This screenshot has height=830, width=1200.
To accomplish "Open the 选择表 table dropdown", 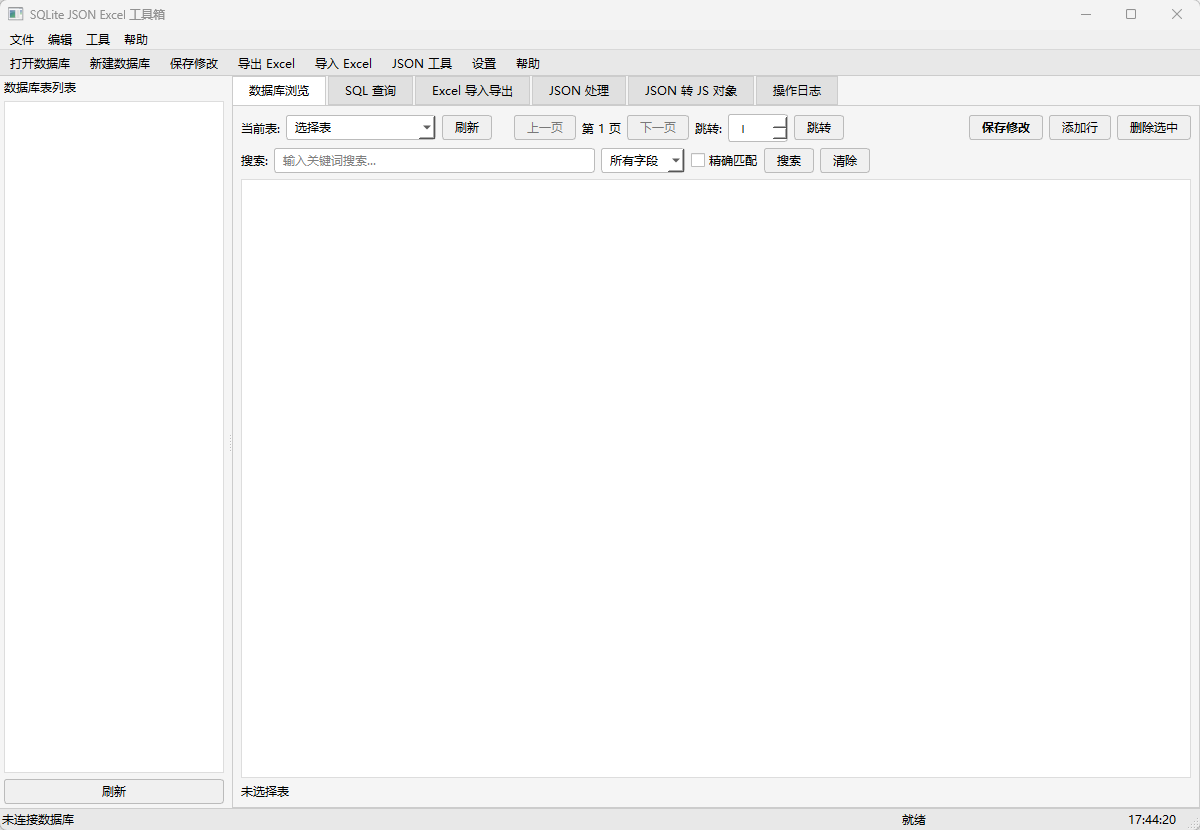I will (x=361, y=128).
